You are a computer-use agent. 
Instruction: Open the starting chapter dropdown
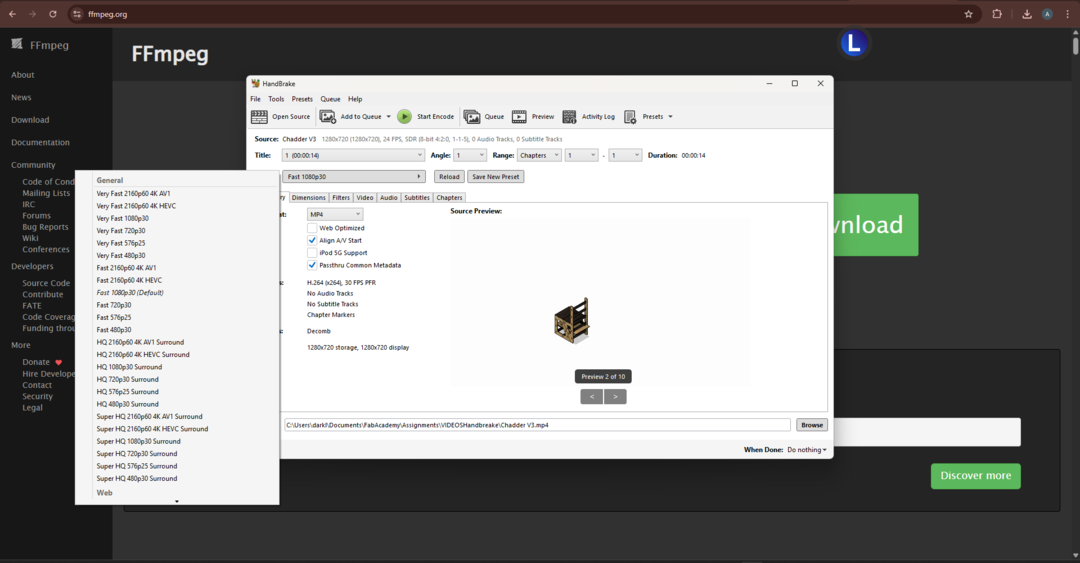(581, 155)
